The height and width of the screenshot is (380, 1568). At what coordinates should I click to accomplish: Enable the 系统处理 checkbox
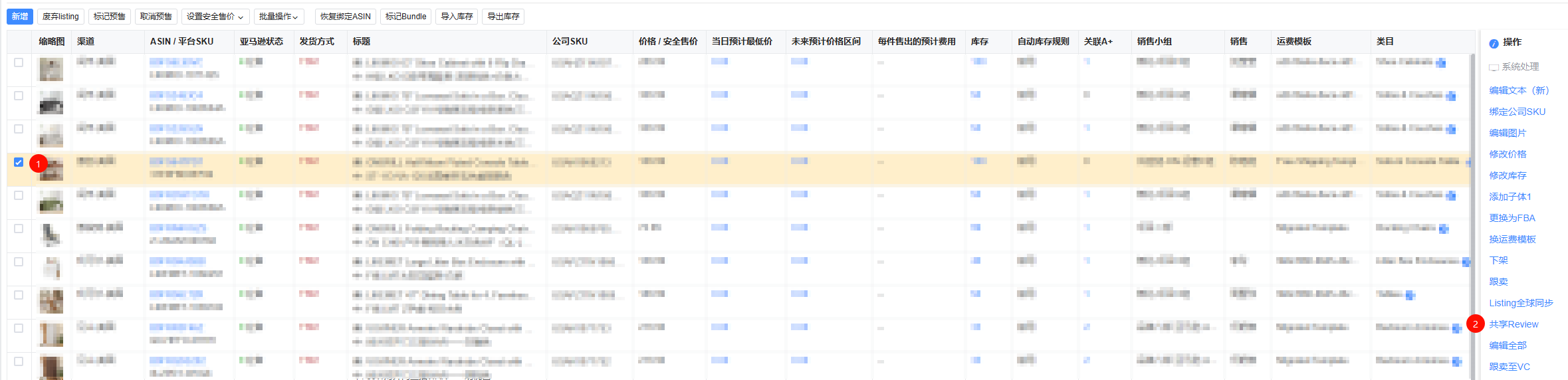tap(1494, 67)
